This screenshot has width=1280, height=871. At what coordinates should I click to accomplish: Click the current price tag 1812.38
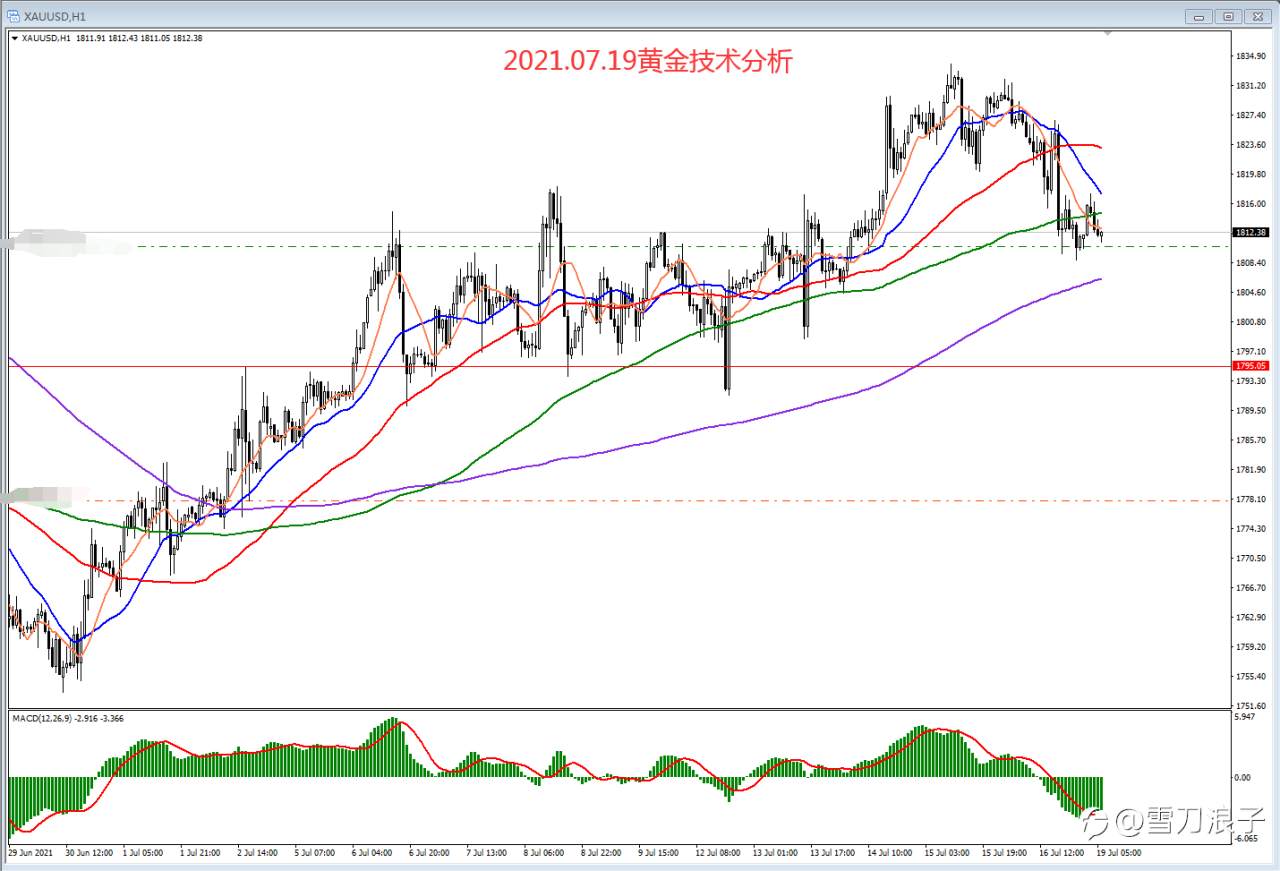tap(1251, 232)
